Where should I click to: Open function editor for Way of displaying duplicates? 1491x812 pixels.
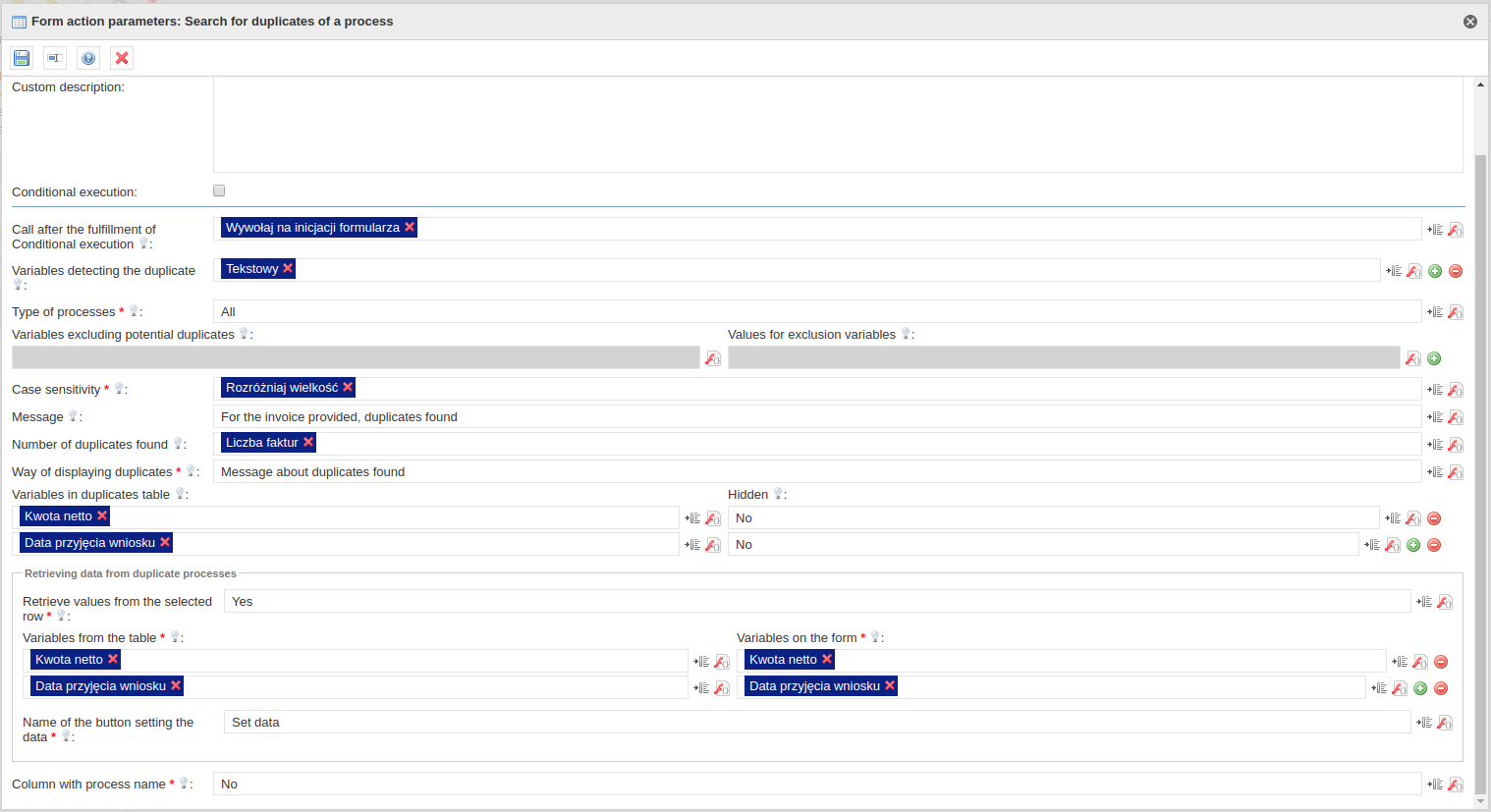[1456, 472]
